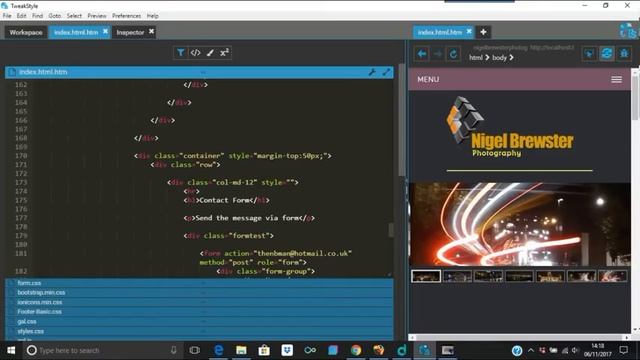640x360 pixels.
Task: Click the body breadcrumb in preview
Action: (x=499, y=58)
